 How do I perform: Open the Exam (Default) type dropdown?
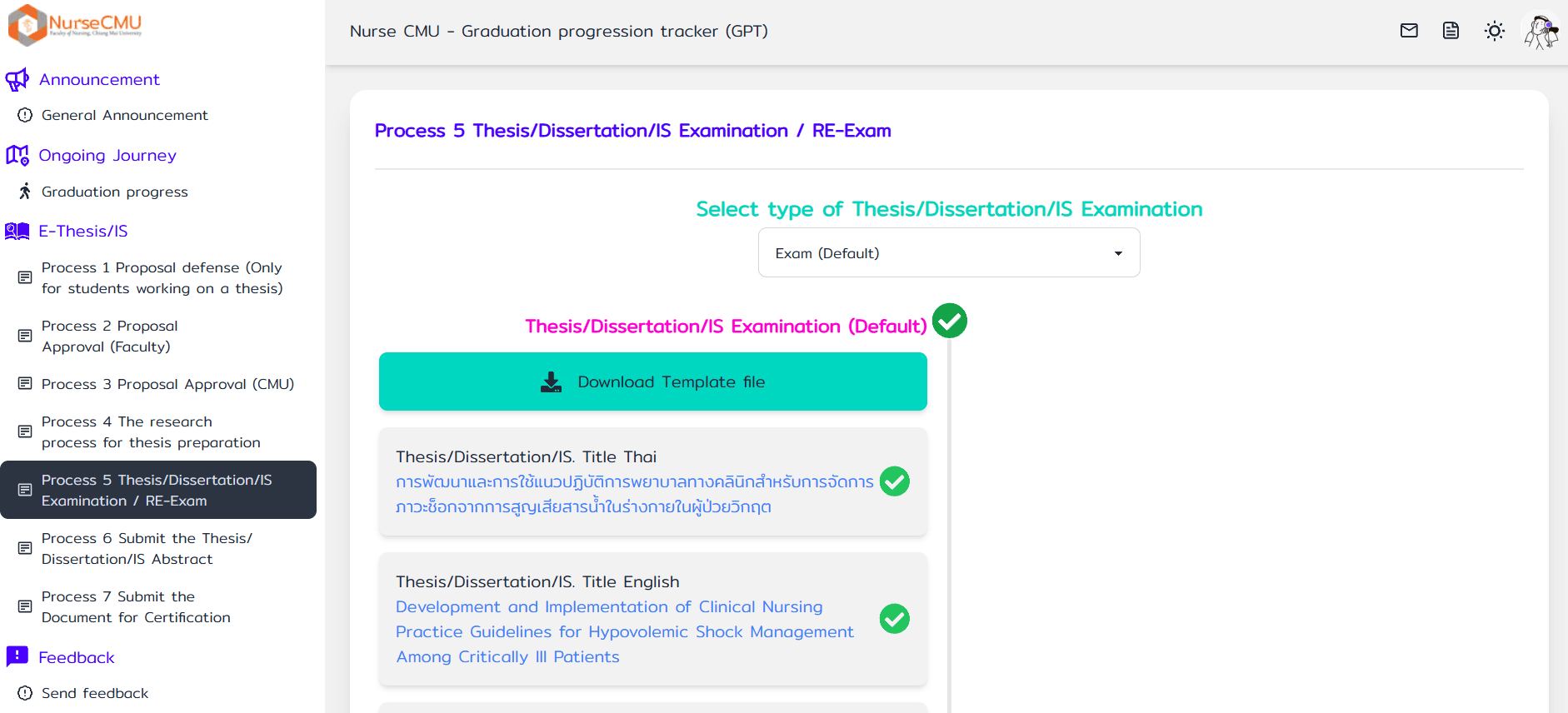click(x=948, y=253)
